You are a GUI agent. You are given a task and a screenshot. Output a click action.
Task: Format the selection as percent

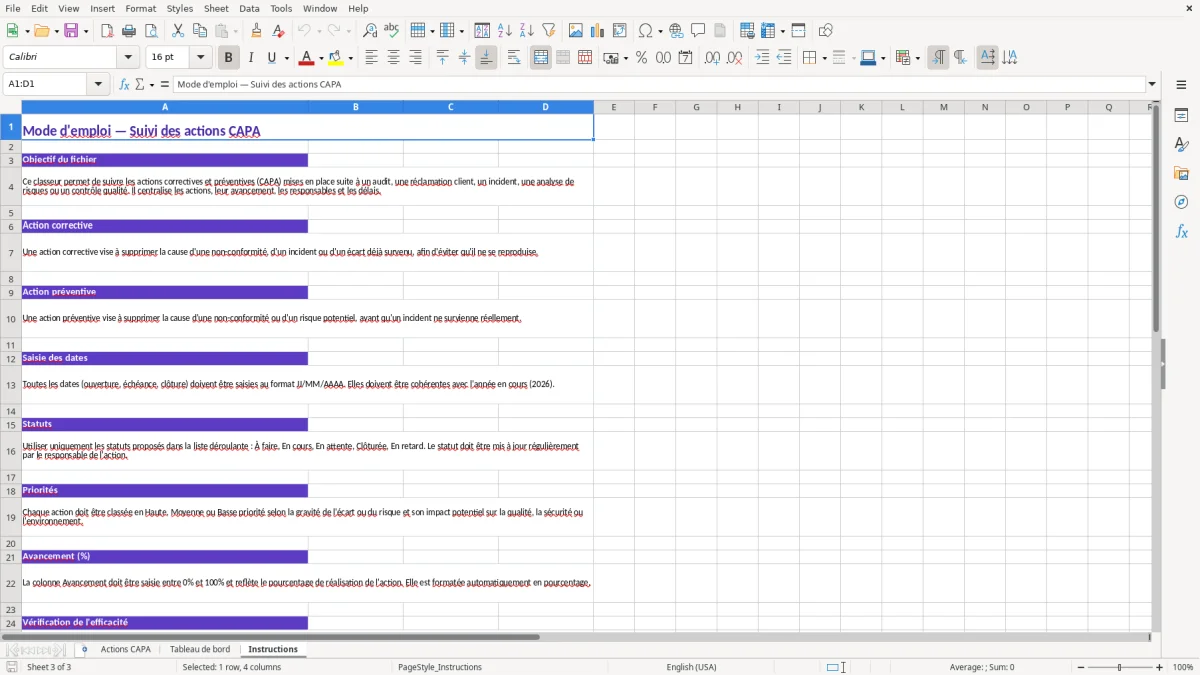click(641, 58)
